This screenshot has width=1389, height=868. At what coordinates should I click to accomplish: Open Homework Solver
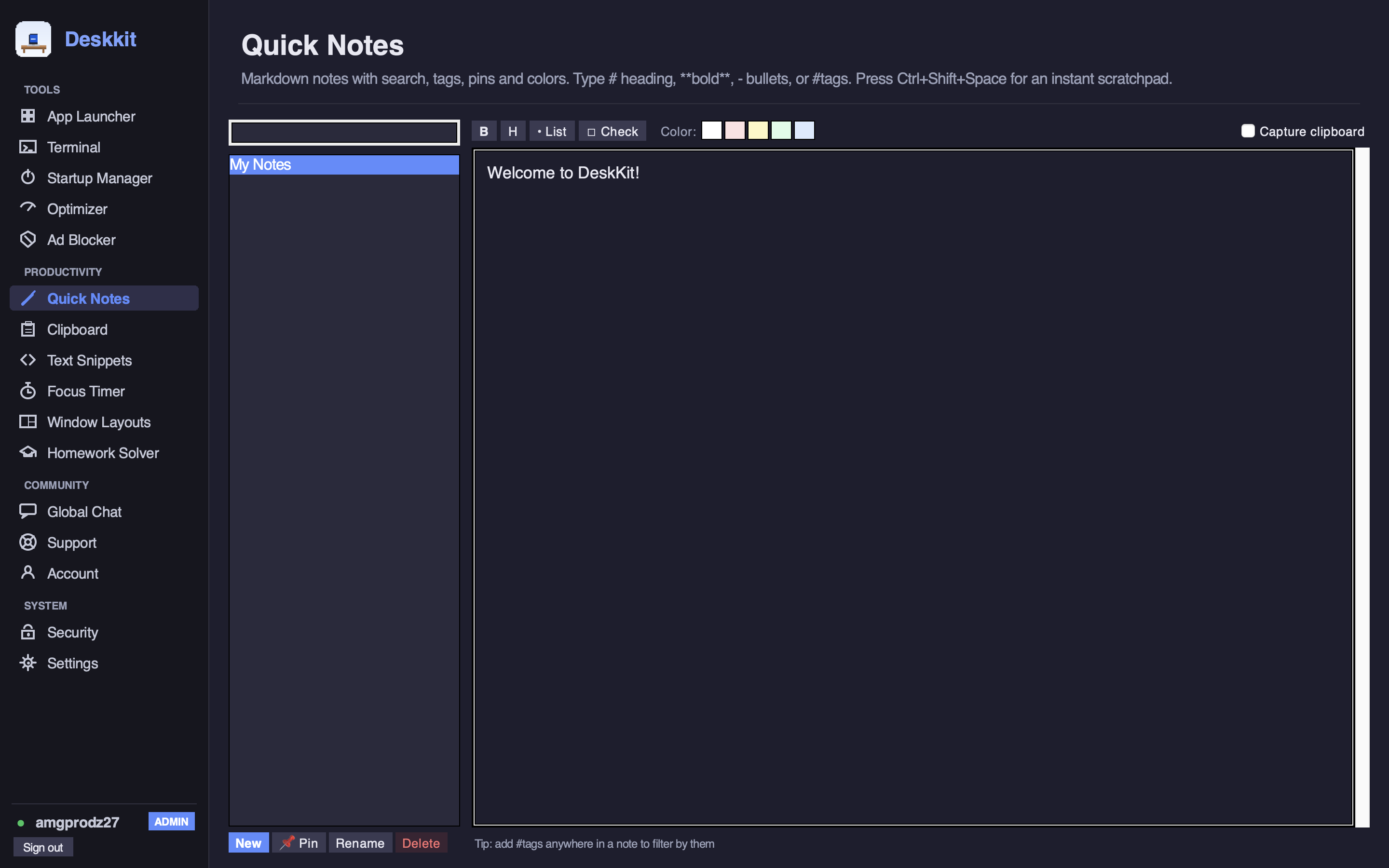pyautogui.click(x=104, y=453)
